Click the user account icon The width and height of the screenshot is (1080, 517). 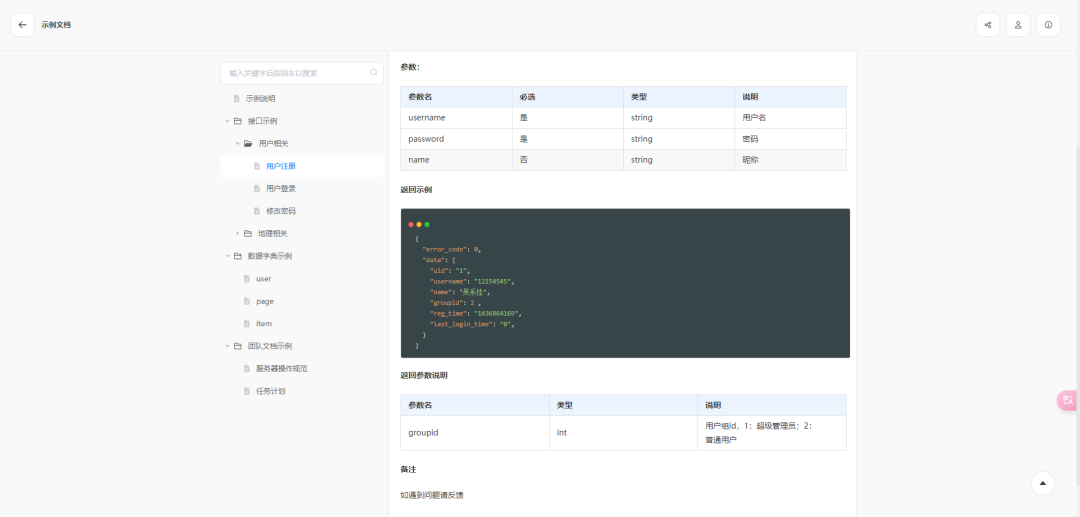tap(1018, 25)
